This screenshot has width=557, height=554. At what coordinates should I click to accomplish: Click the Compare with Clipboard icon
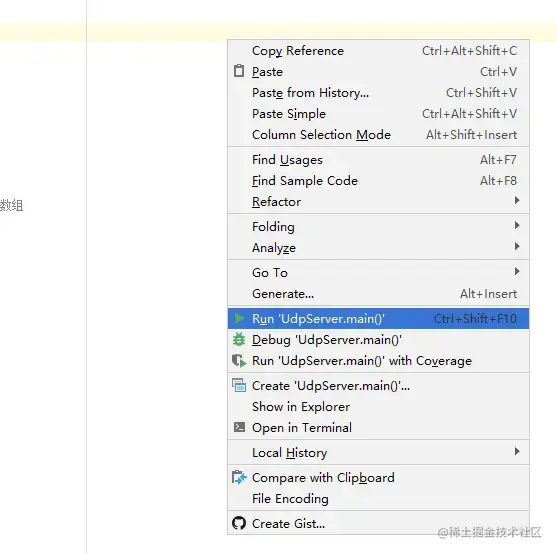239,477
